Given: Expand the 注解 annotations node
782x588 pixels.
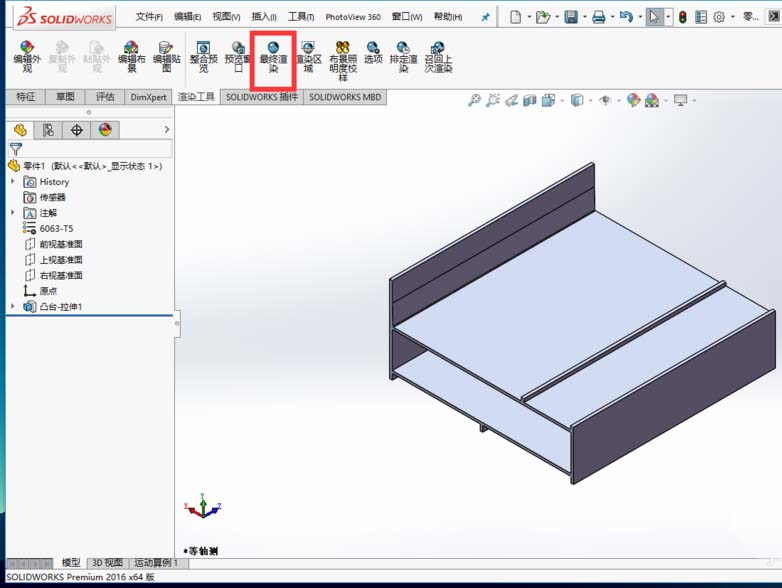Looking at the screenshot, I should (13, 213).
